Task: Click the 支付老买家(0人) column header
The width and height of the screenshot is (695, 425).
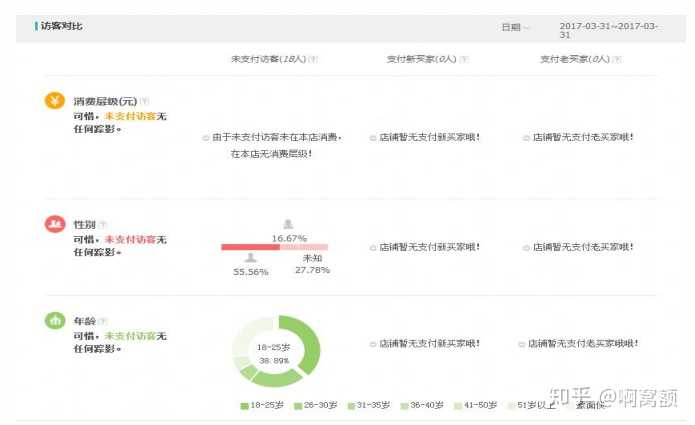Action: [x=574, y=59]
